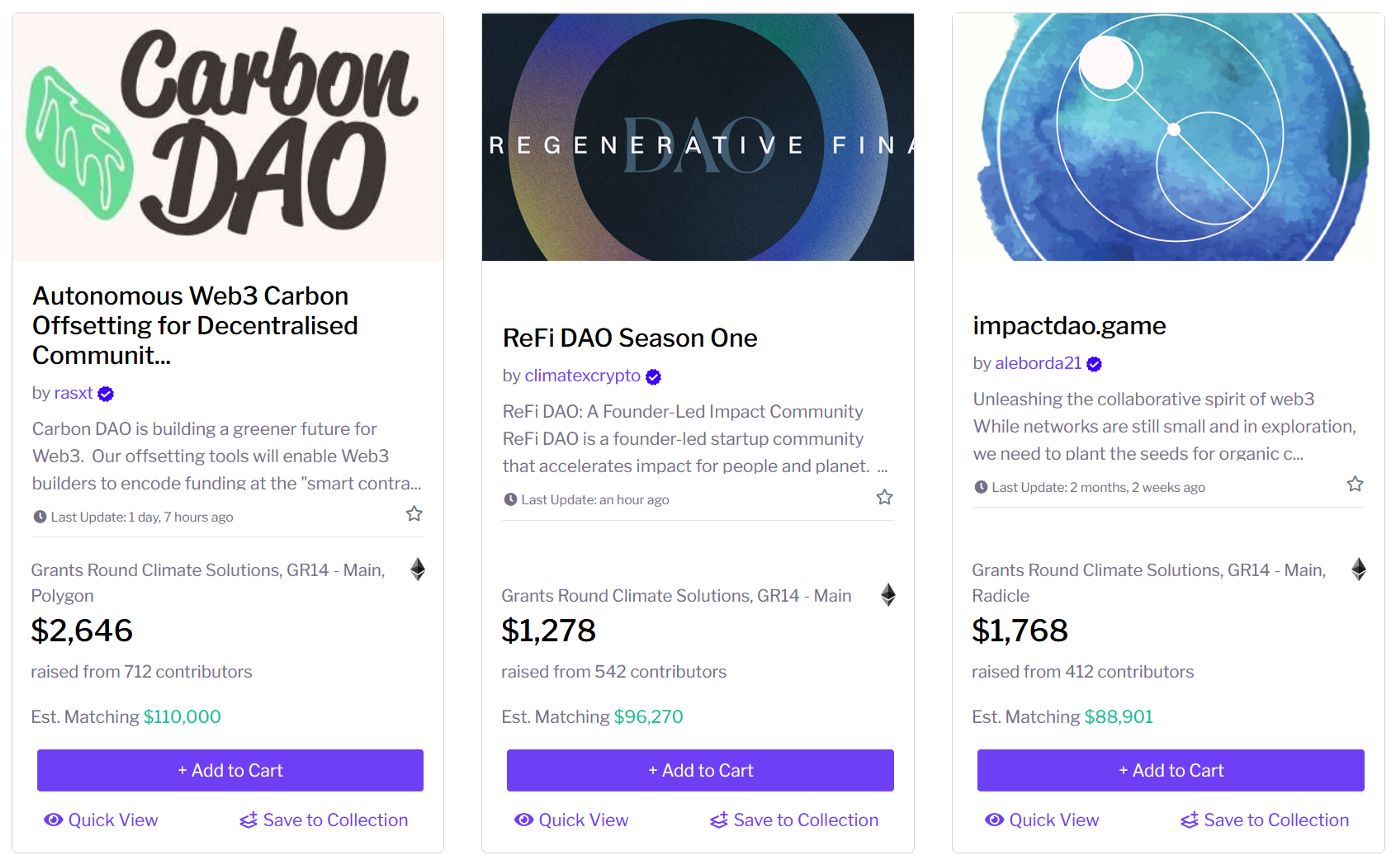
Task: Save impactdao.game to Collection
Action: (1264, 820)
